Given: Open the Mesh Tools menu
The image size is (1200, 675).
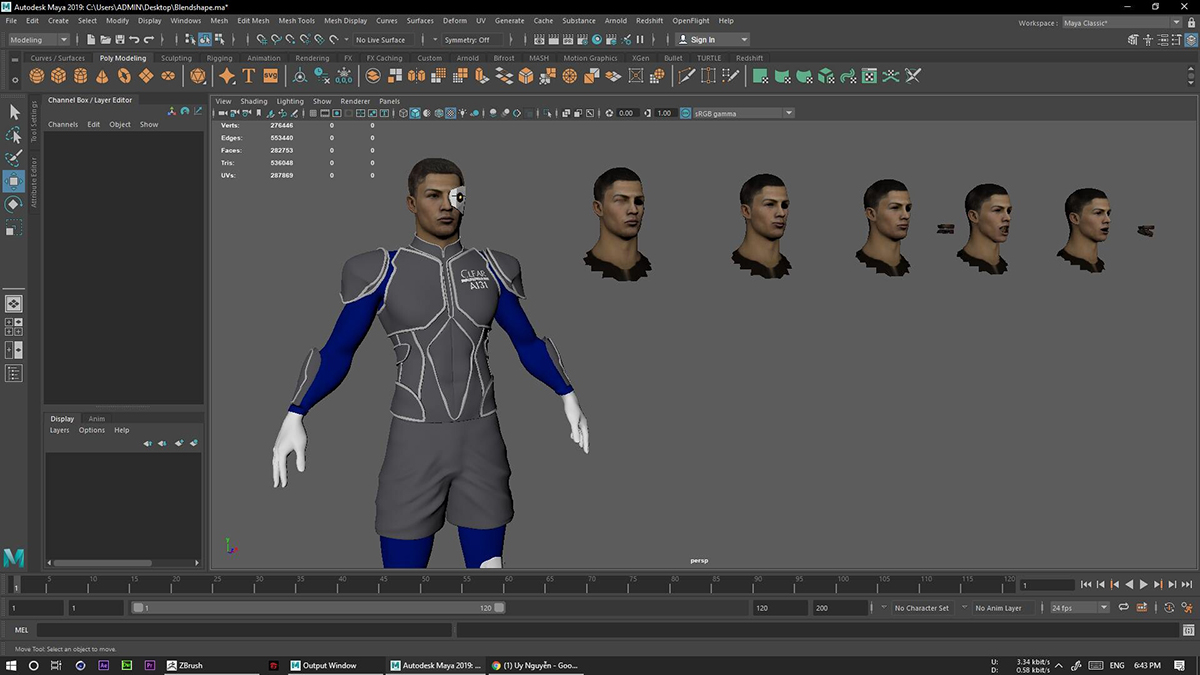Looking at the screenshot, I should click(x=296, y=20).
